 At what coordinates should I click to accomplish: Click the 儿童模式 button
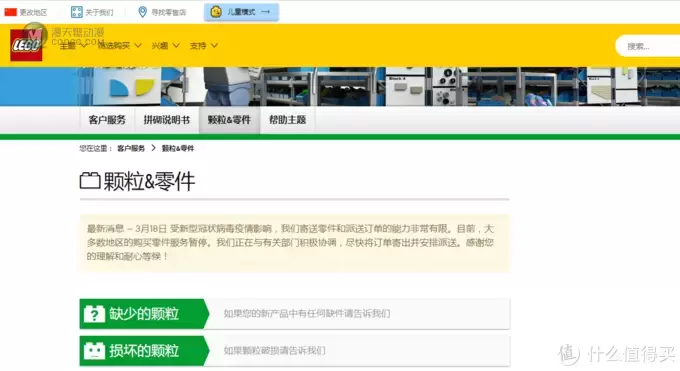click(x=242, y=12)
